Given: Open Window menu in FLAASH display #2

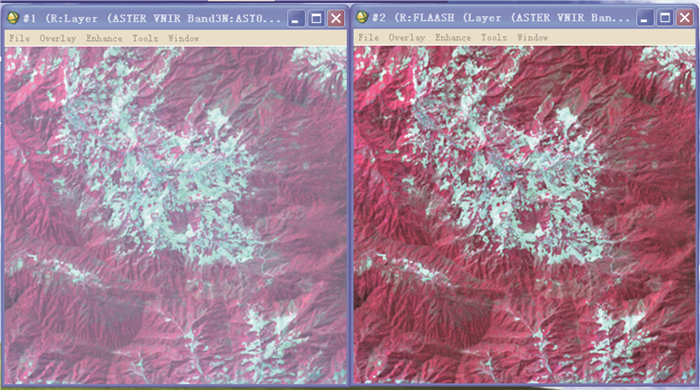Looking at the screenshot, I should coord(532,37).
